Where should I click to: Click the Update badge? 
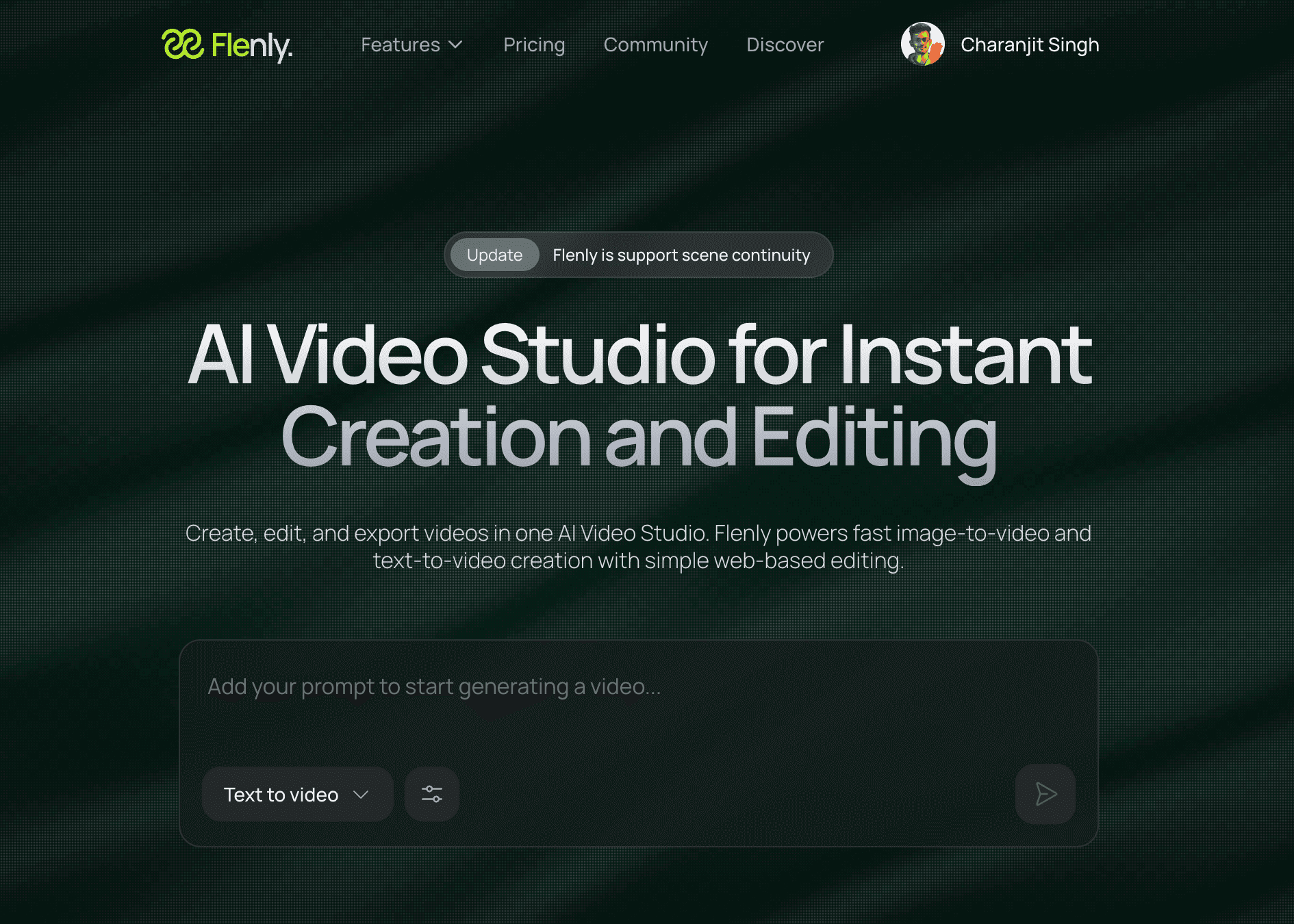coord(494,255)
